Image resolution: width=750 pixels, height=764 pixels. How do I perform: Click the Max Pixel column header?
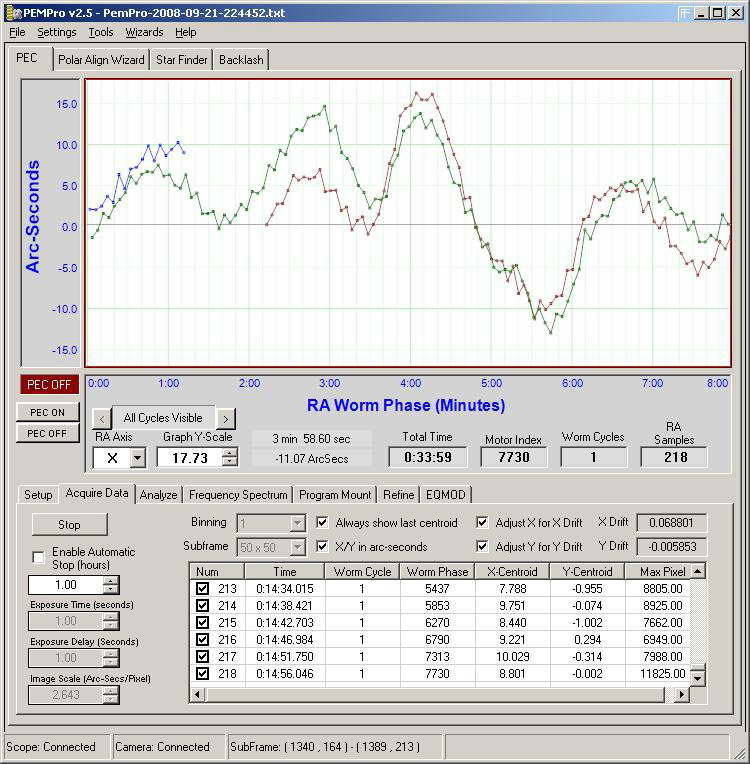[658, 571]
